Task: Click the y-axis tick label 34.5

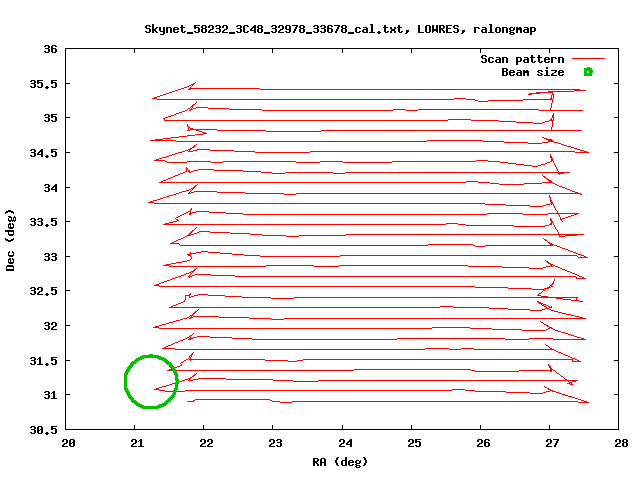Action: pos(44,153)
